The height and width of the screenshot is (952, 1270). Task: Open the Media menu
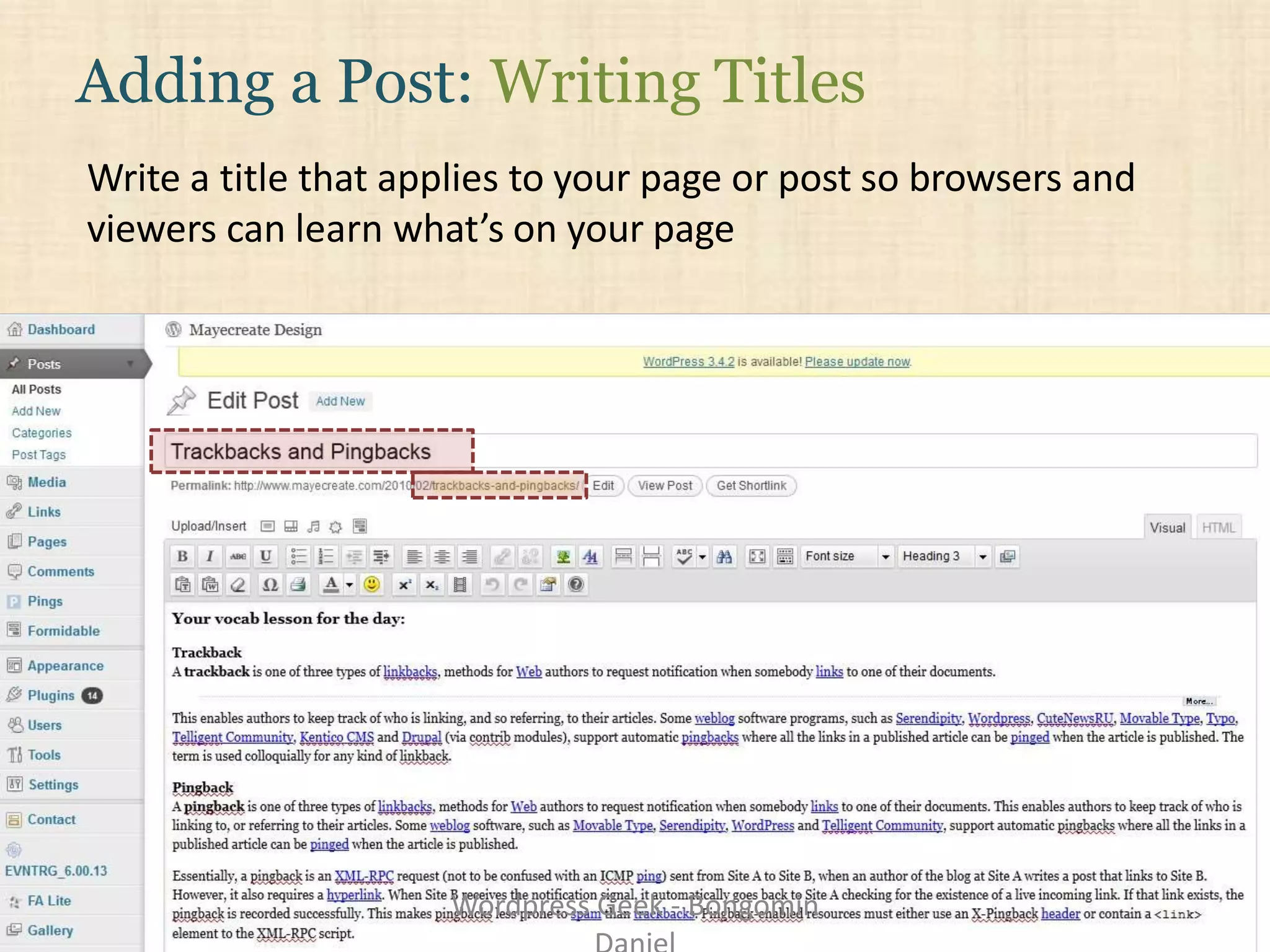(x=47, y=482)
